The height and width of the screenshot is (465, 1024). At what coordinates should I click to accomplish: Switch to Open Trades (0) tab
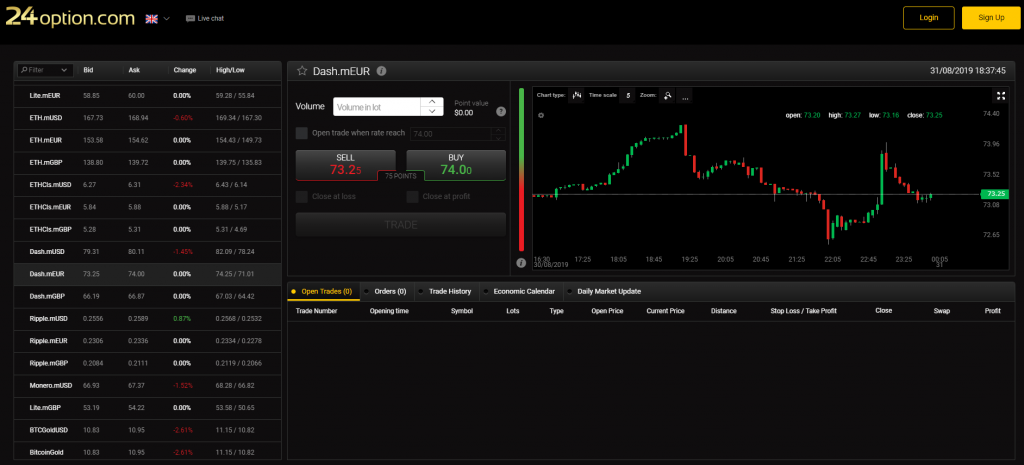(324, 291)
